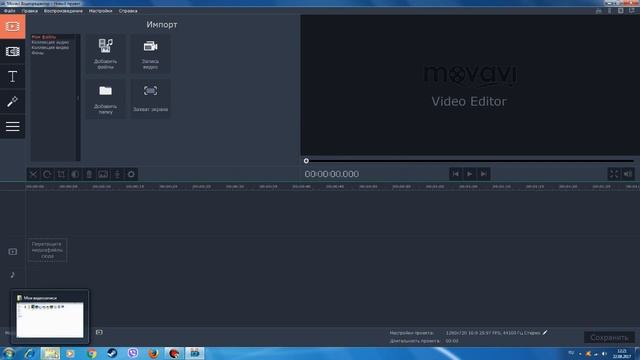640x360 pixels.
Task: Open the hamburger More menu in the sidebar
Action: [13, 127]
